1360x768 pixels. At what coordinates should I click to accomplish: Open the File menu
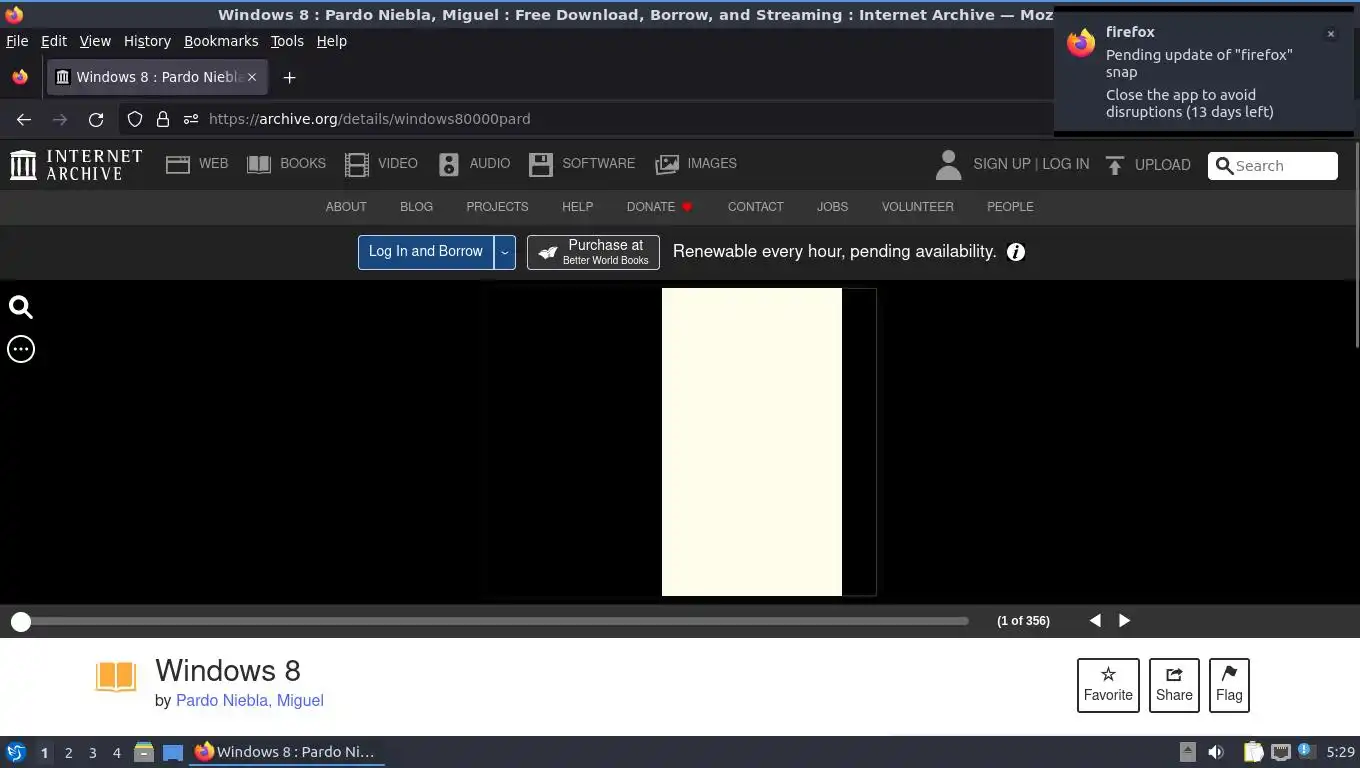click(17, 41)
